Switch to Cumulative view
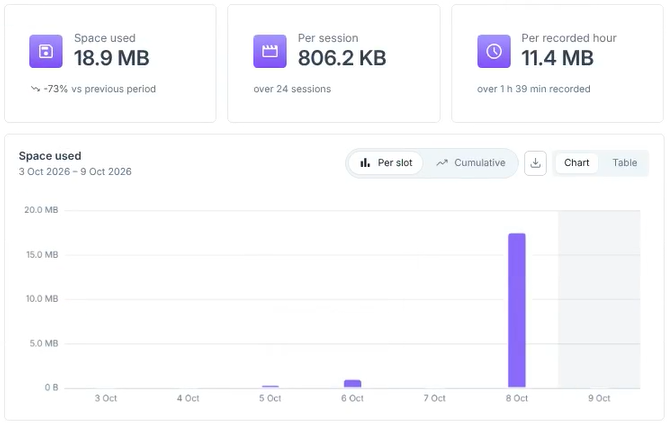 point(471,163)
